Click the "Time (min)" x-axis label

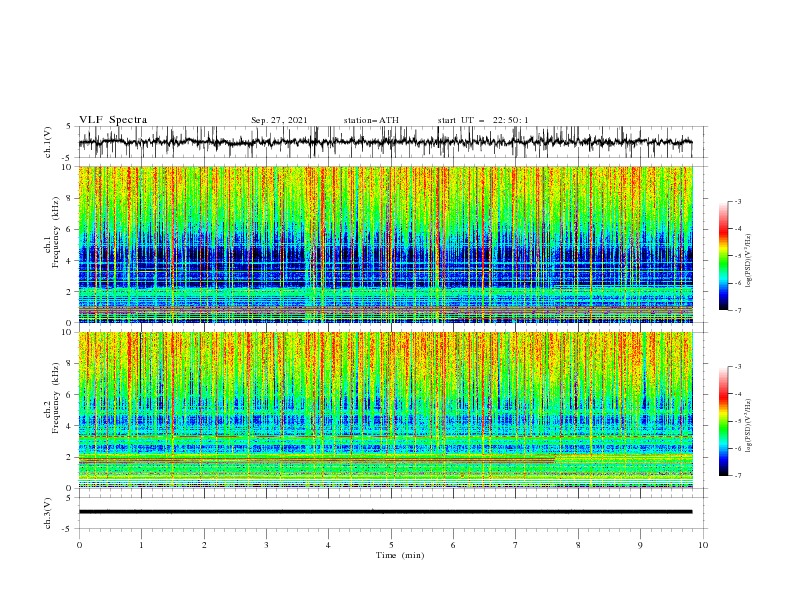pos(400,555)
